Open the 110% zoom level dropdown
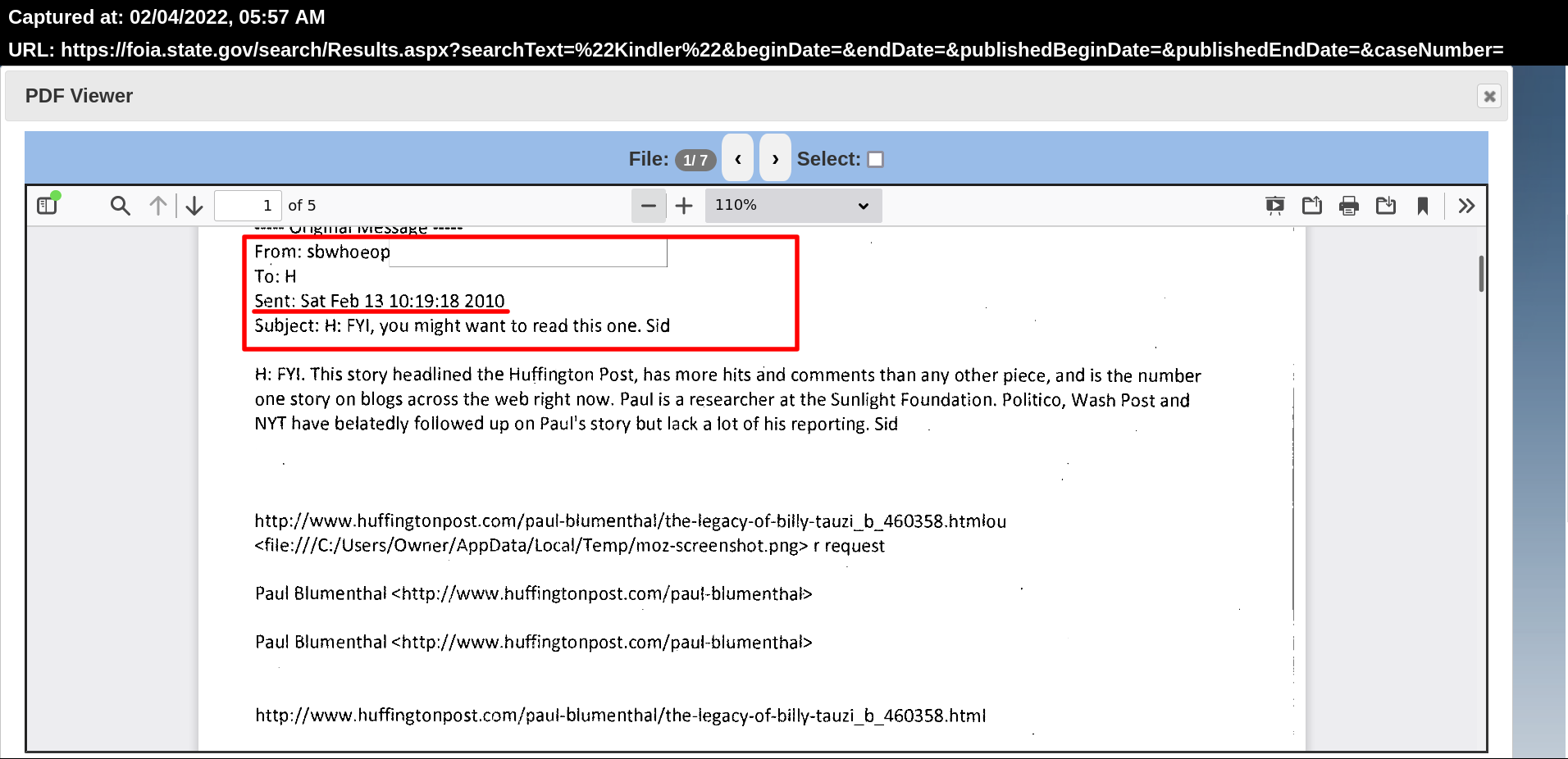 click(792, 205)
